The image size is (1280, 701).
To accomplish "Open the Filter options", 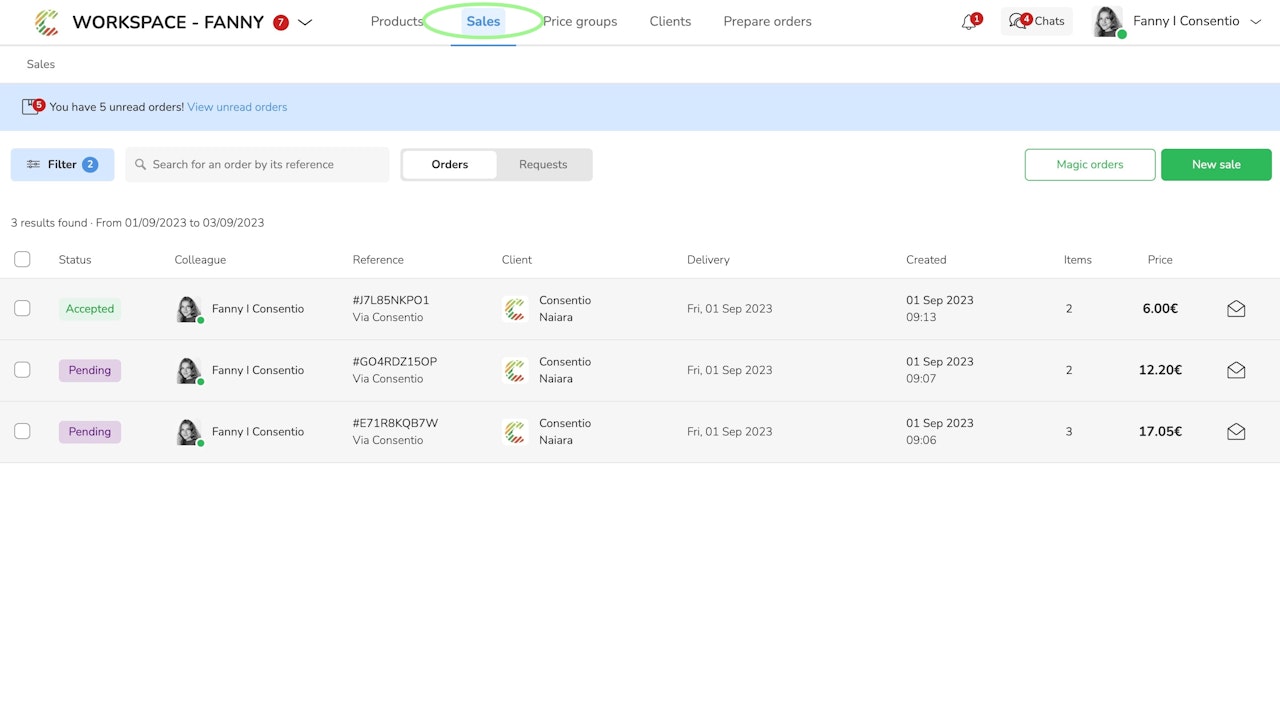I will 62,165.
